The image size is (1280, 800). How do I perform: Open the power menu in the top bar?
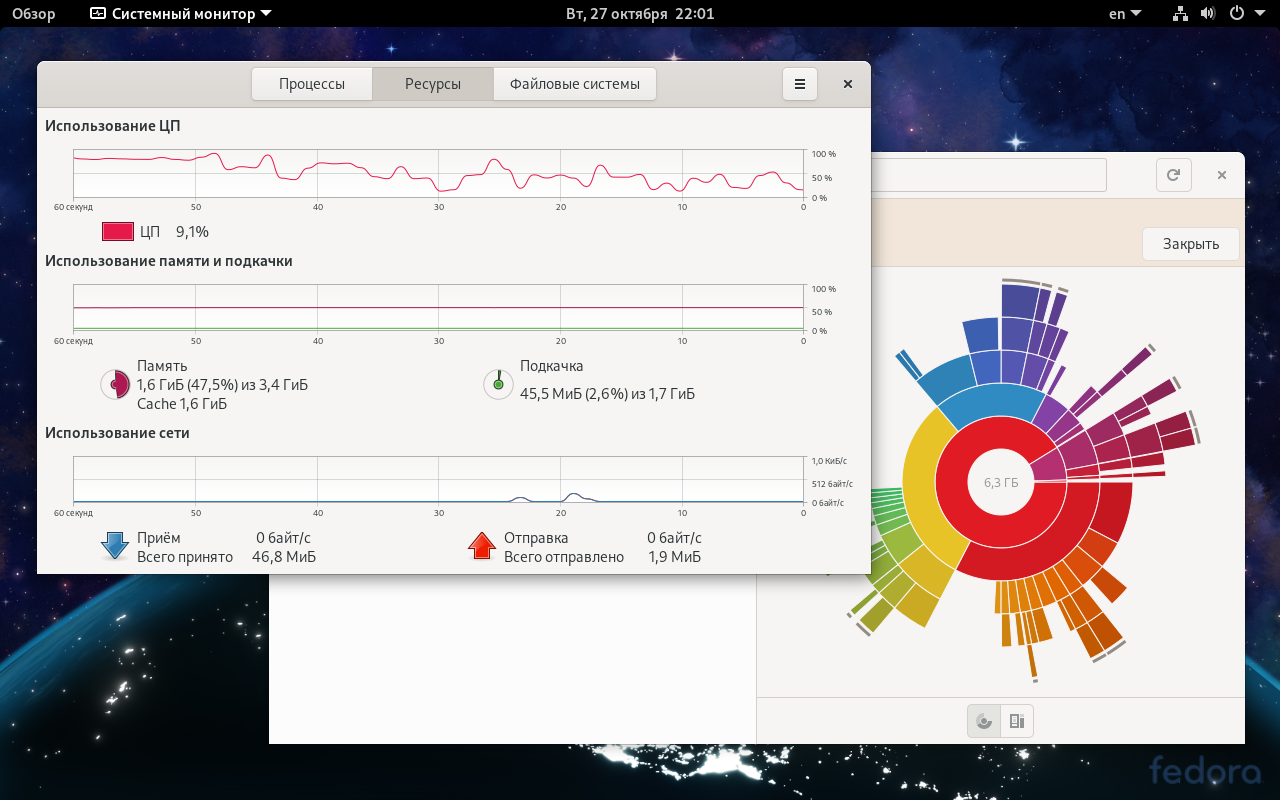1235,14
